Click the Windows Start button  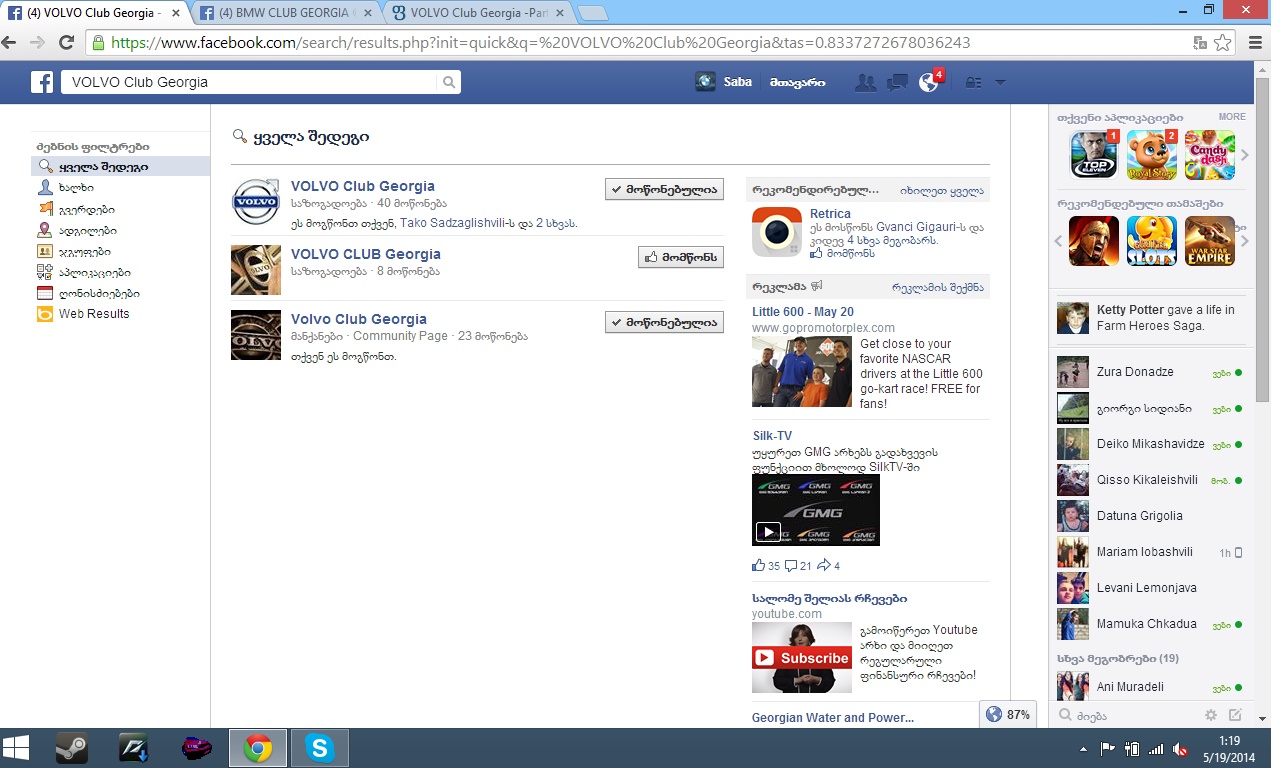pyautogui.click(x=18, y=748)
